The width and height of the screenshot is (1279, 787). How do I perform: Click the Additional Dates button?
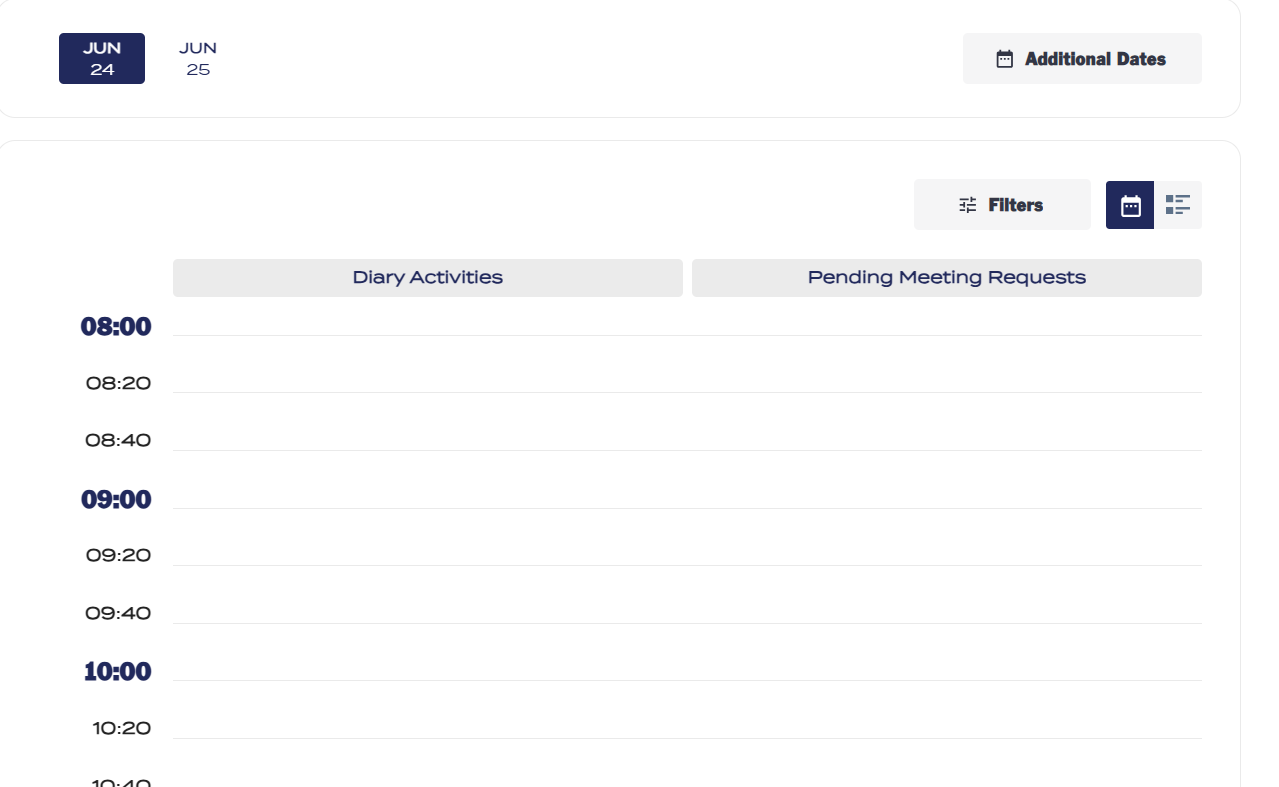click(1082, 58)
